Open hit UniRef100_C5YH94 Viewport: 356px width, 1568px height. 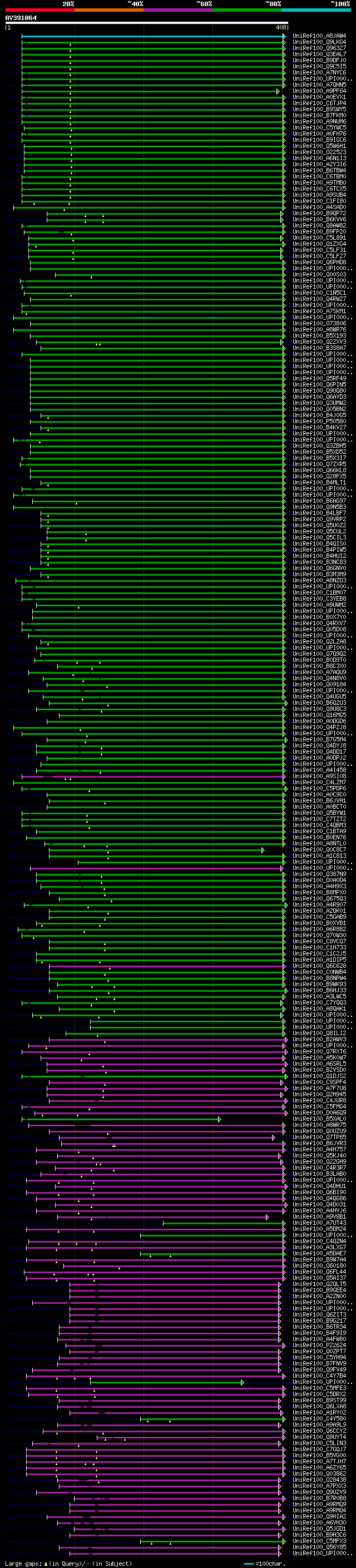(319, 1357)
